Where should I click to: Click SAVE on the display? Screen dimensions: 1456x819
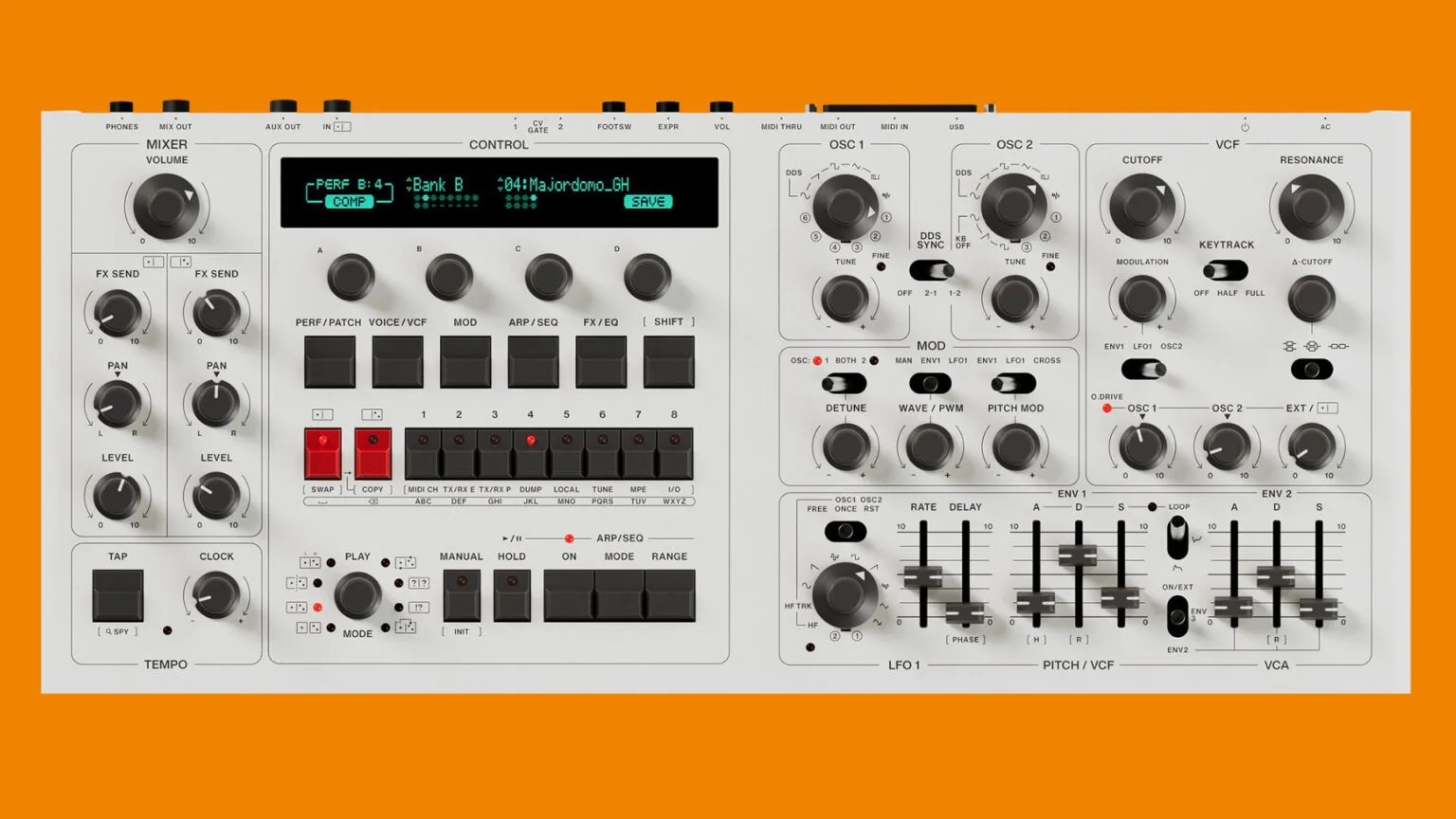click(648, 202)
